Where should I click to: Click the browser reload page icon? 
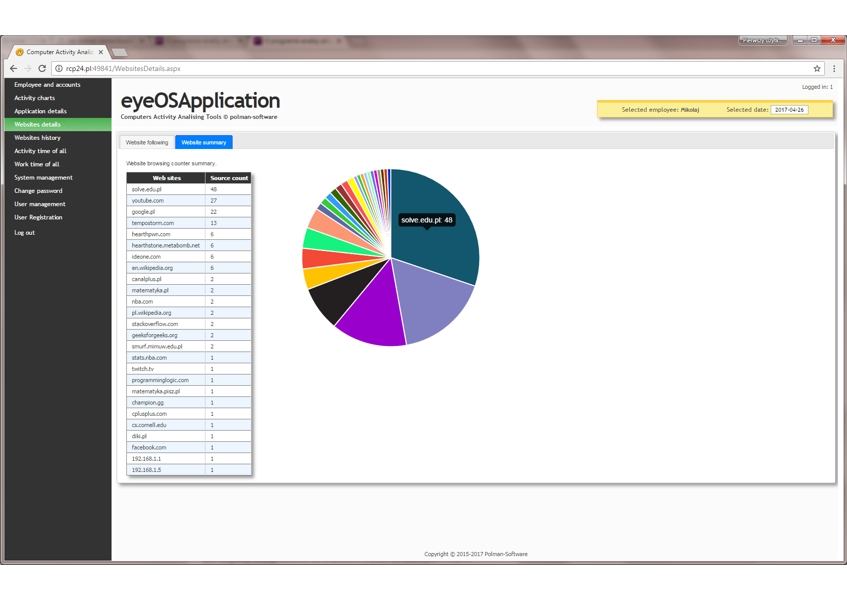[x=42, y=69]
